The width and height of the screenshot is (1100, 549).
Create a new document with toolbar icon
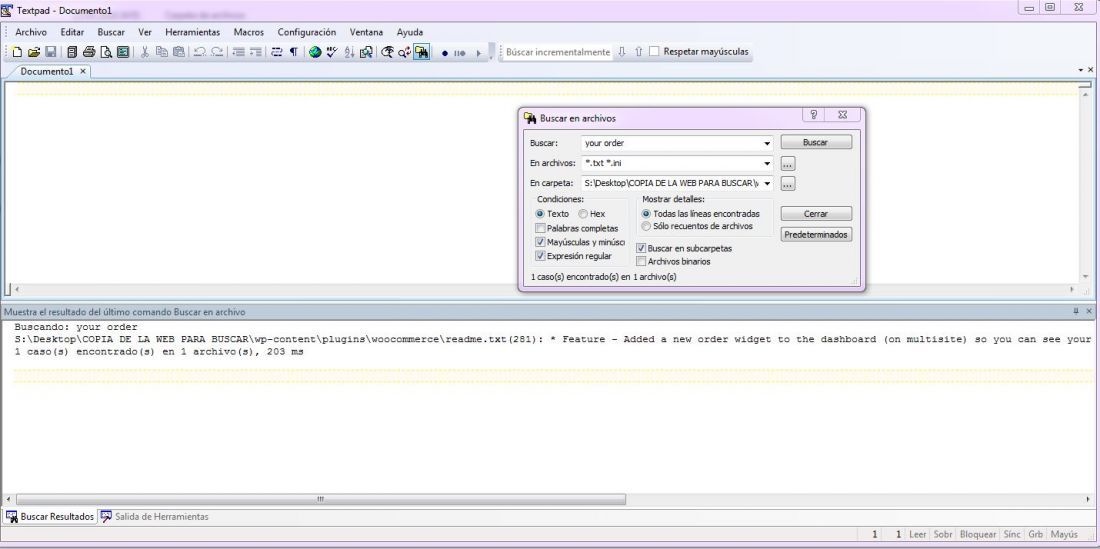(17, 52)
